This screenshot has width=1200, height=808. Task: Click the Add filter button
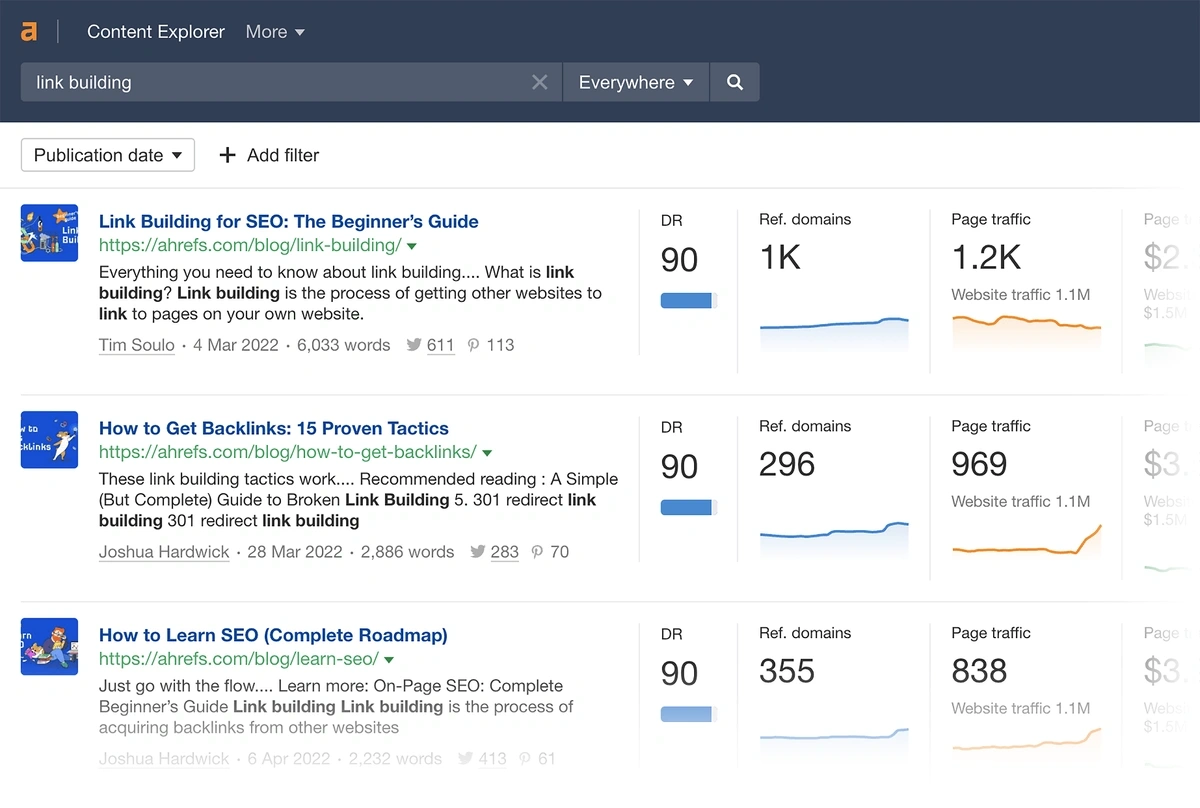269,155
